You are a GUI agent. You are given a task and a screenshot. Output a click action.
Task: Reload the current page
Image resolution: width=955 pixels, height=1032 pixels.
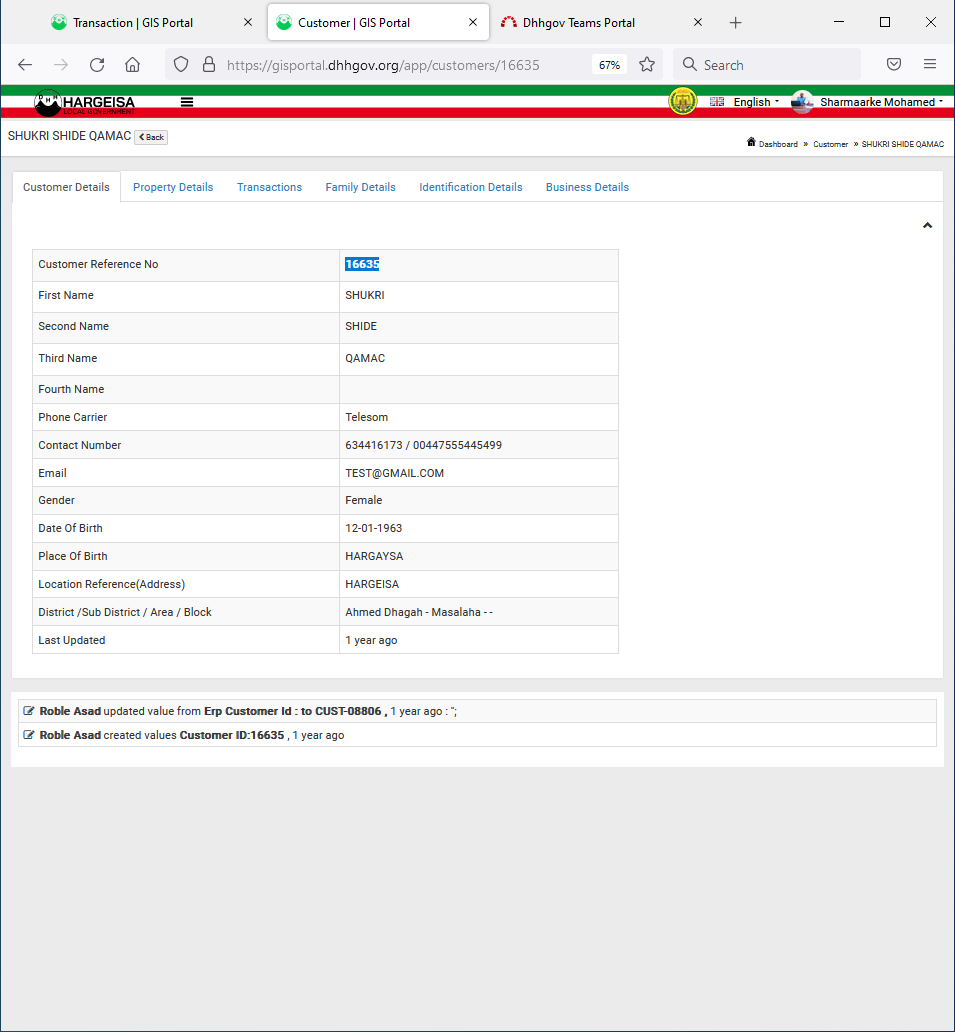[97, 64]
